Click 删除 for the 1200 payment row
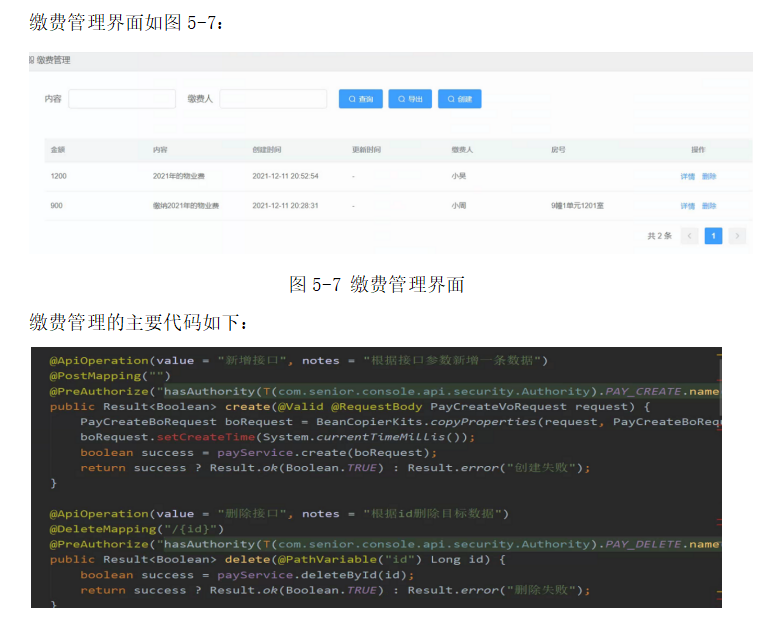 (x=709, y=176)
